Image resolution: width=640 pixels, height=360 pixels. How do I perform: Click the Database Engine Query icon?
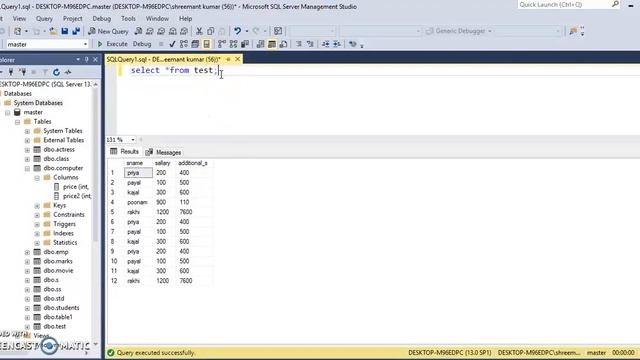(x=138, y=31)
